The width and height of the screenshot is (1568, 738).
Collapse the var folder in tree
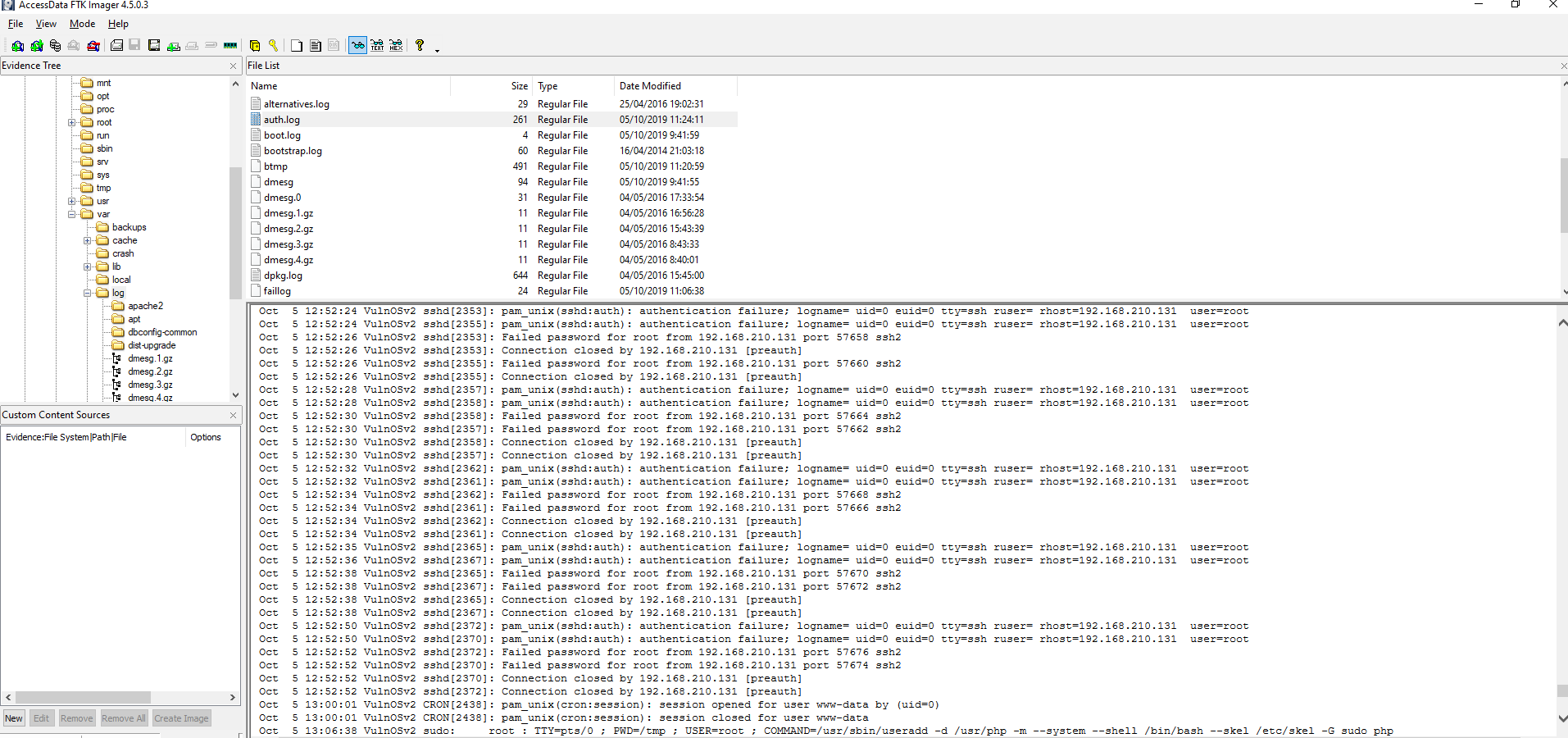pos(72,214)
